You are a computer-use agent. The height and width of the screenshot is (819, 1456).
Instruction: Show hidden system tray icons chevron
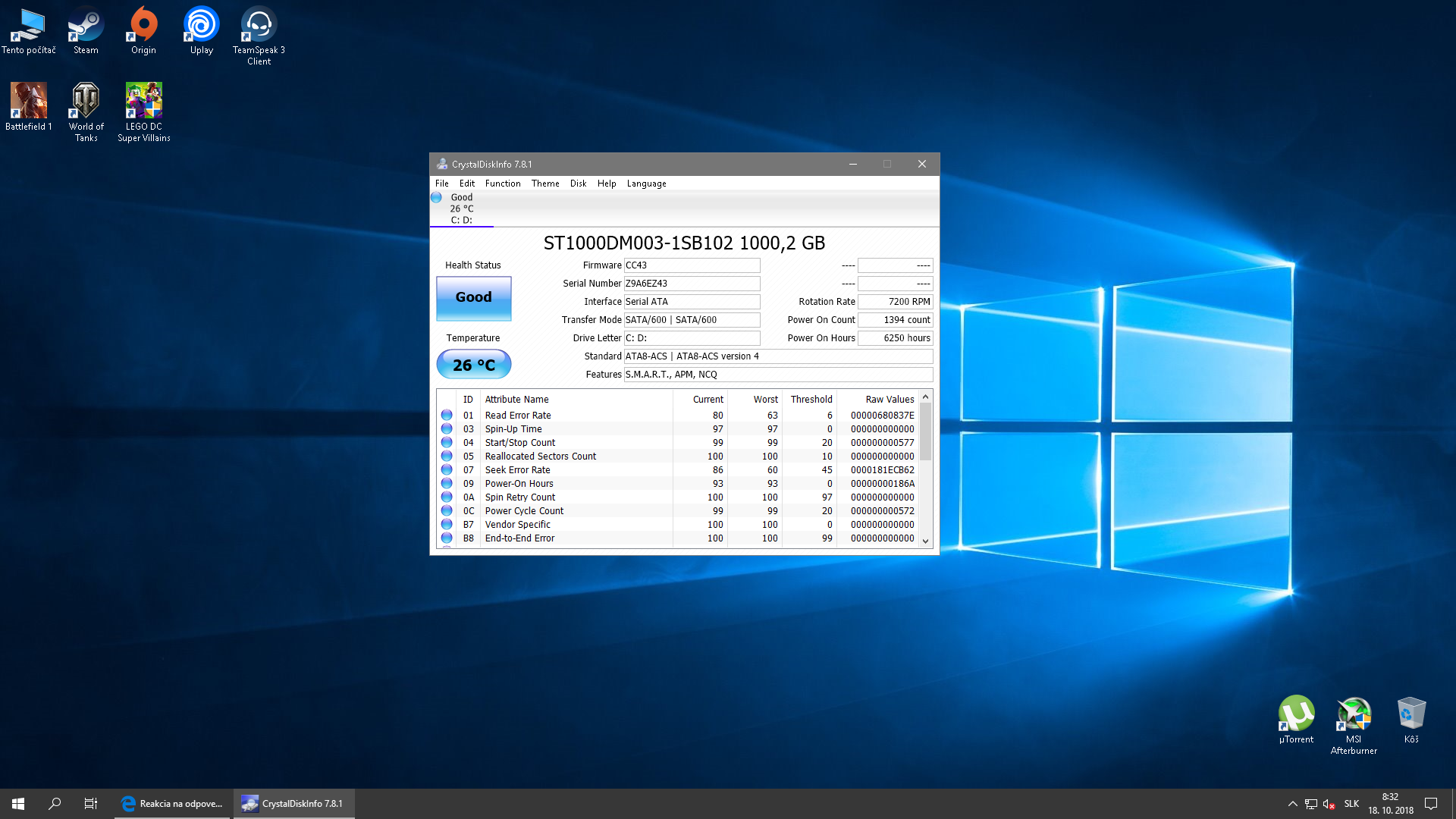coord(1292,804)
